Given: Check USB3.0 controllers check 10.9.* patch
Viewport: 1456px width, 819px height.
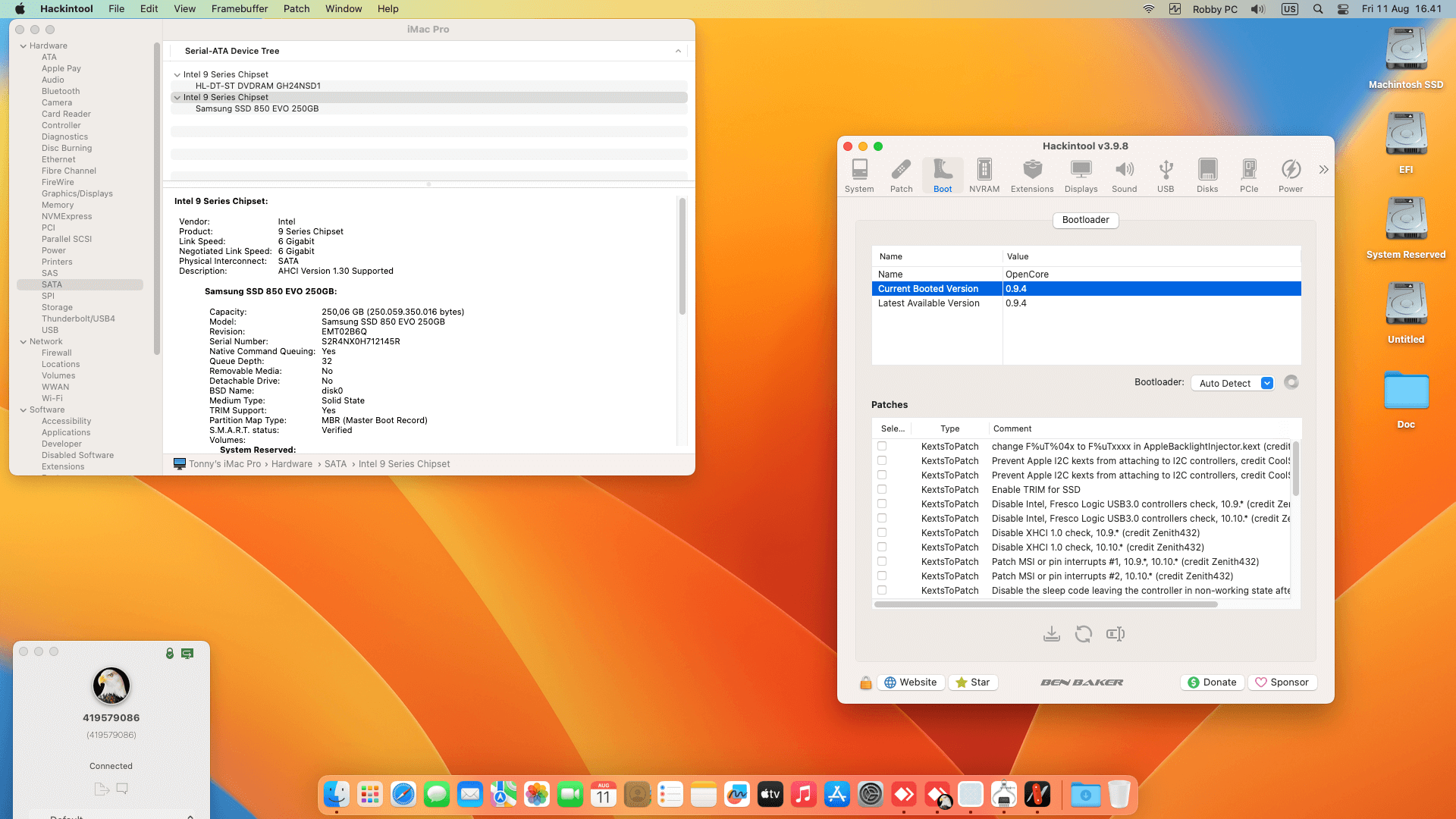Looking at the screenshot, I should (882, 504).
